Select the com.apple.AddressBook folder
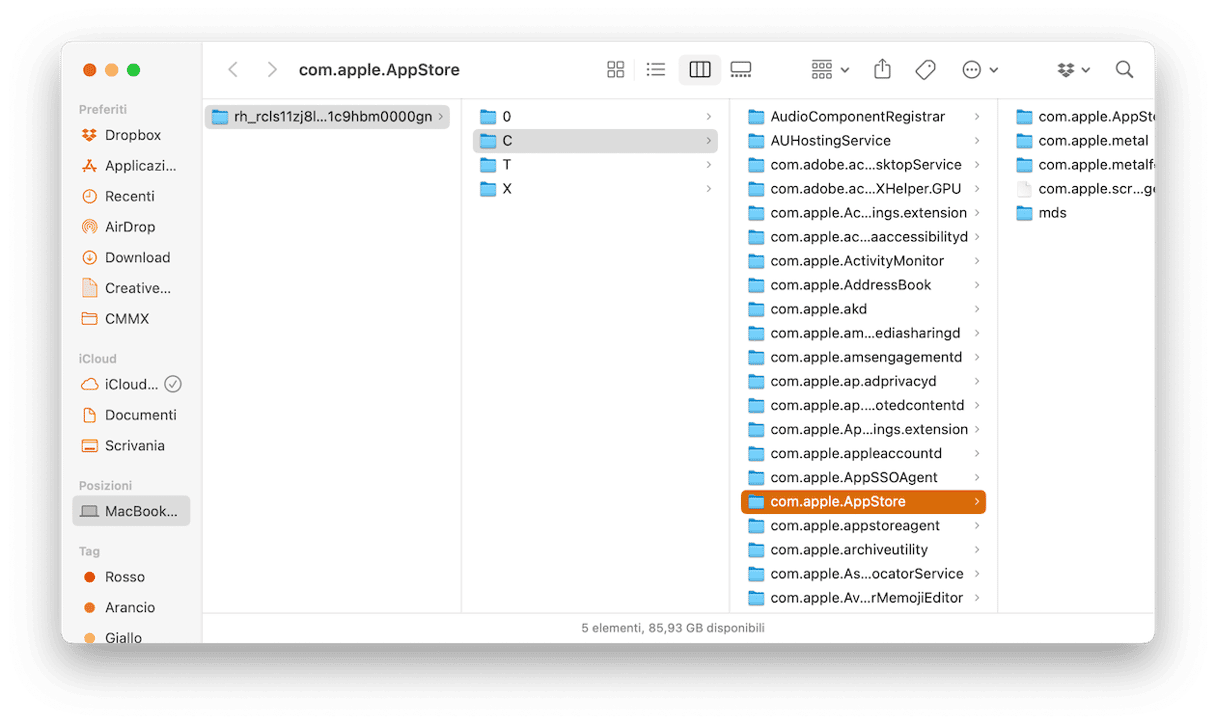The height and width of the screenshot is (724, 1216). pyautogui.click(x=863, y=284)
